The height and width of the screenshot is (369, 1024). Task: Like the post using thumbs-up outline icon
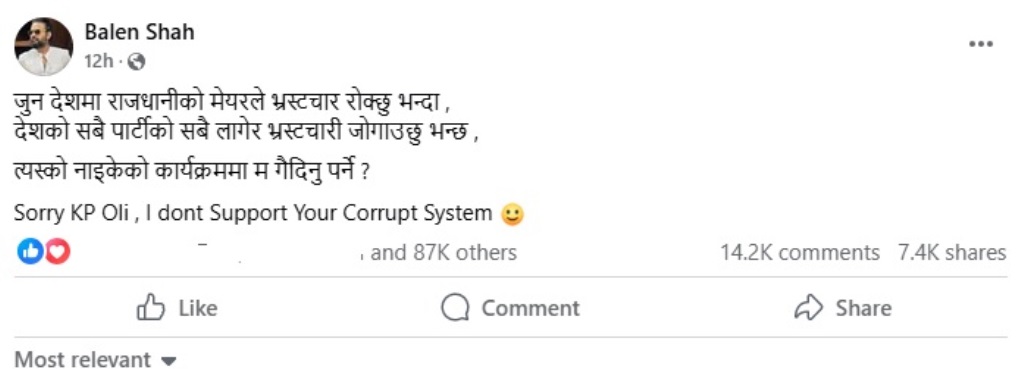coord(150,308)
